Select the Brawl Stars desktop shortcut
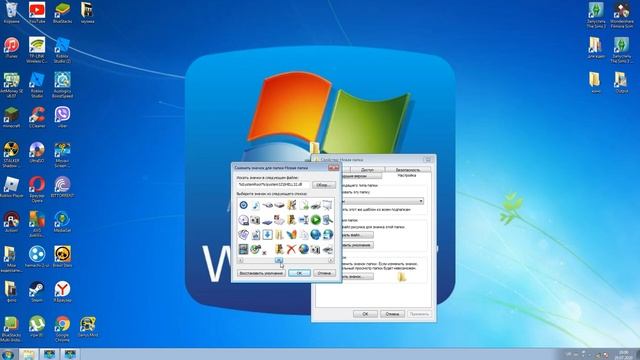 [x=62, y=257]
